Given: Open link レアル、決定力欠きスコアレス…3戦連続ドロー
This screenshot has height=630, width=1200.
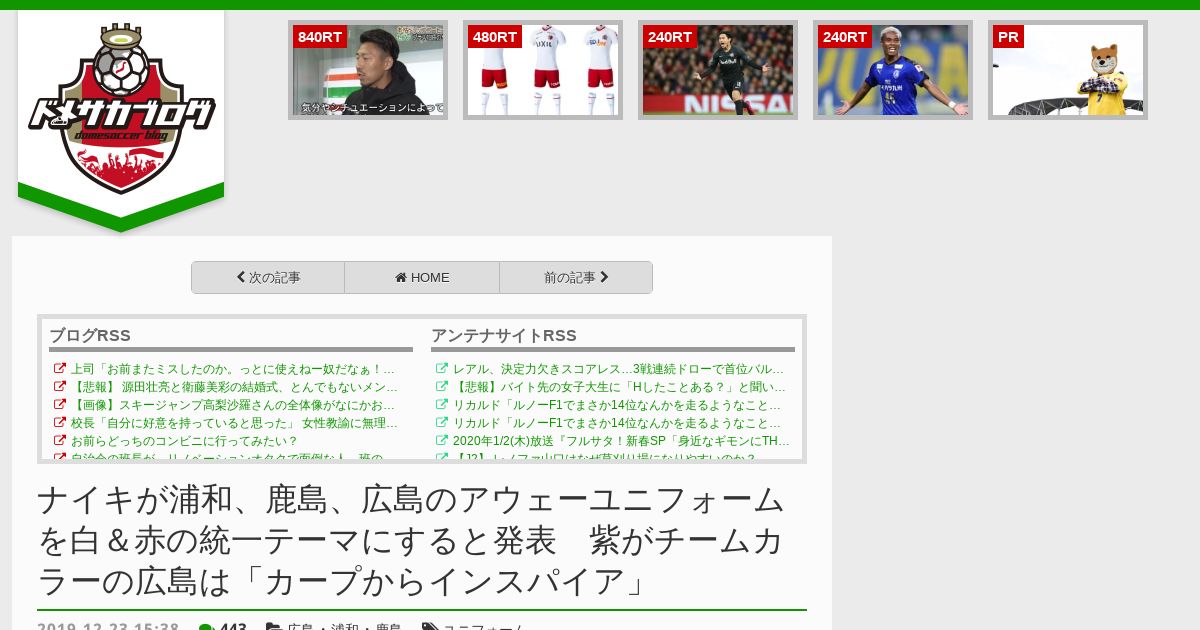Looking at the screenshot, I should click(x=618, y=369).
